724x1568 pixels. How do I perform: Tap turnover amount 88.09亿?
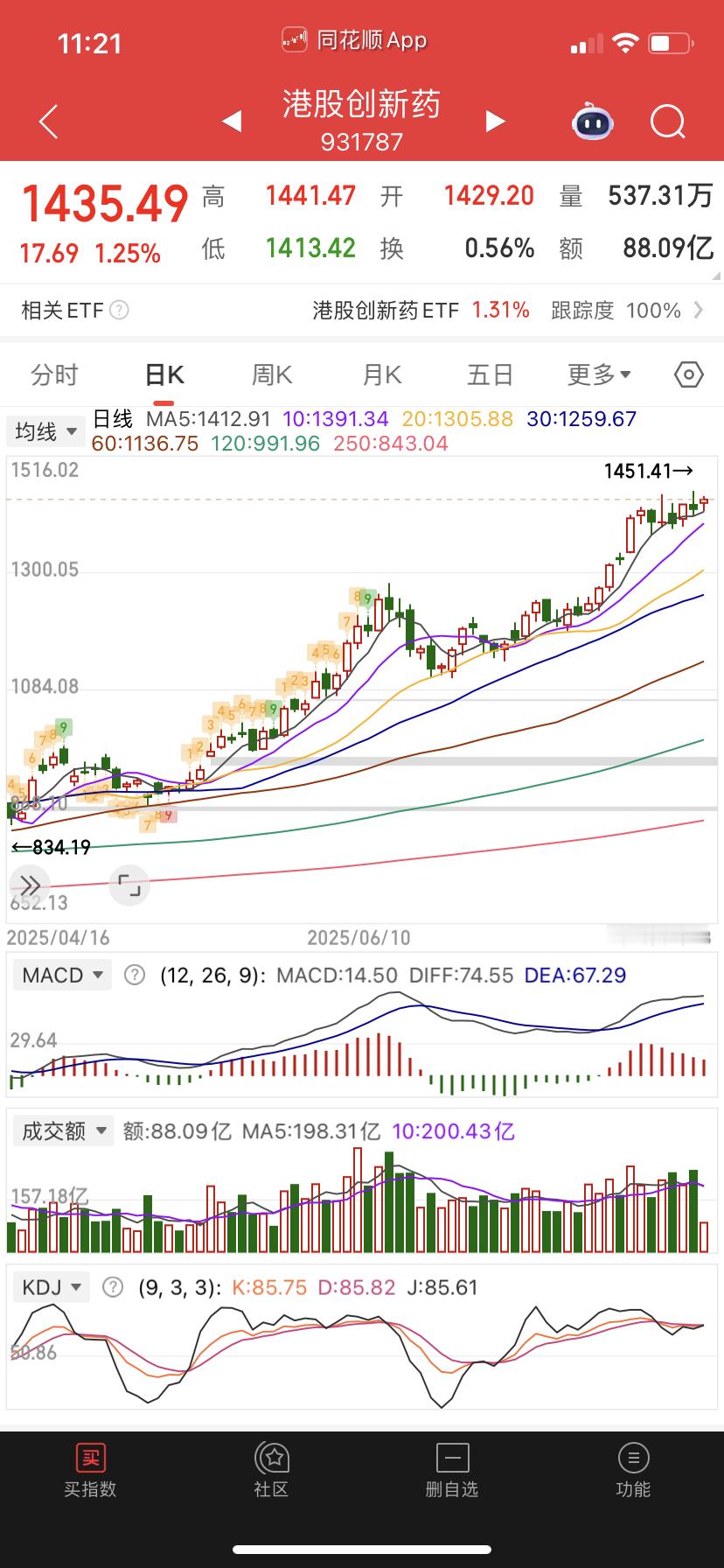[x=669, y=248]
